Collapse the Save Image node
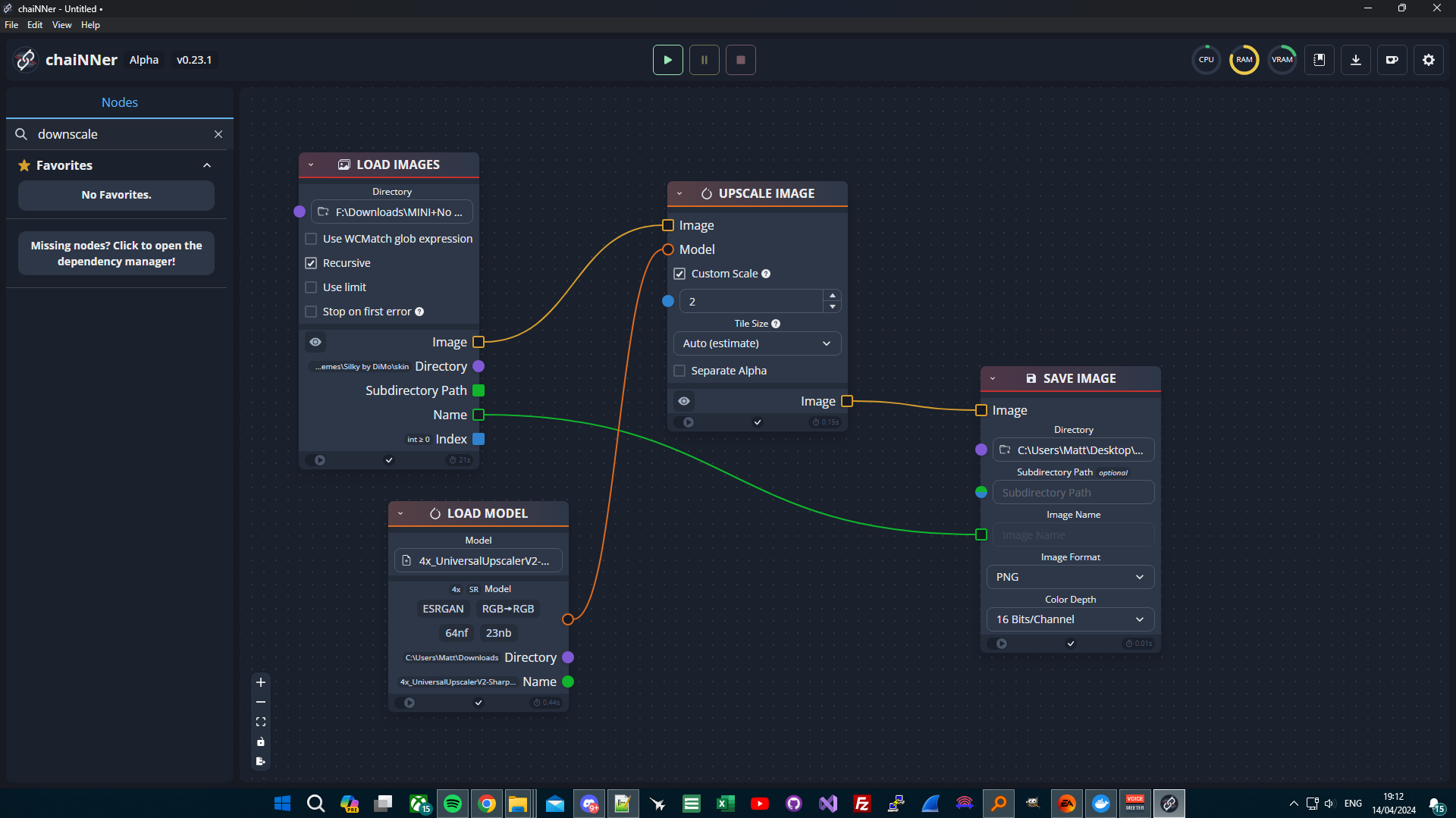 point(993,378)
